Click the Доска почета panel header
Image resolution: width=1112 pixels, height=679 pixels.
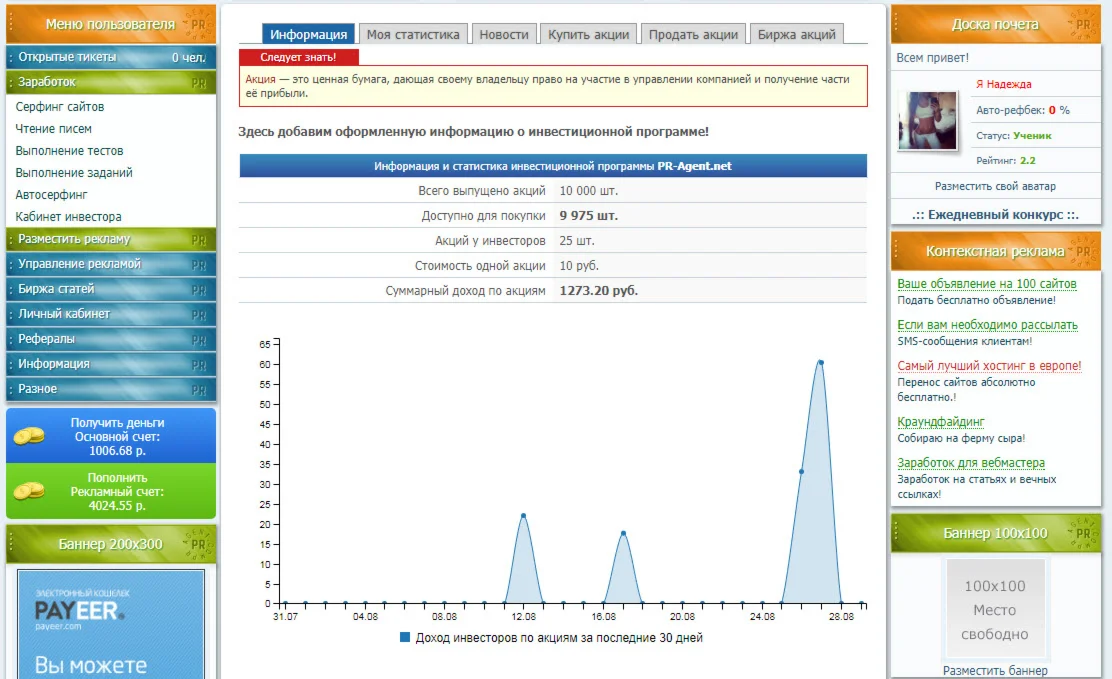click(995, 25)
